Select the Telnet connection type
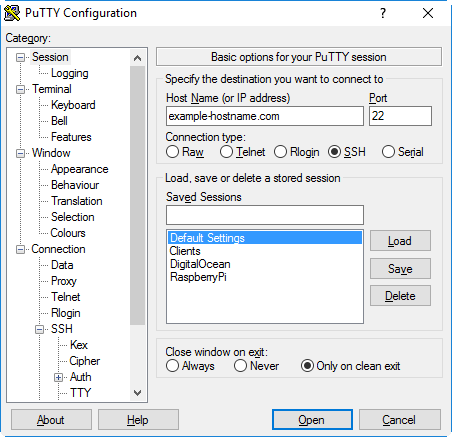The width and height of the screenshot is (452, 437). pyautogui.click(x=226, y=152)
